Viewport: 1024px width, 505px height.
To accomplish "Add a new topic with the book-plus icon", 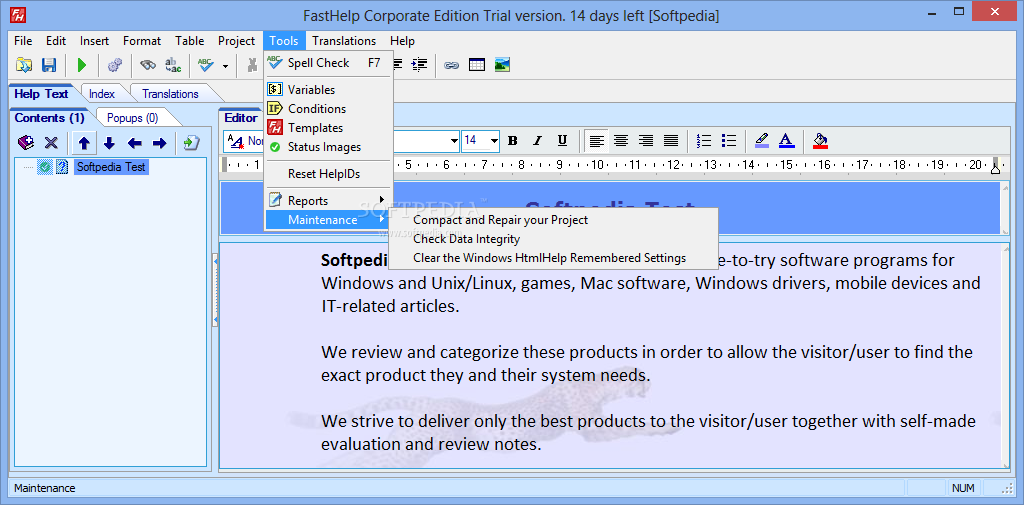I will pos(25,143).
